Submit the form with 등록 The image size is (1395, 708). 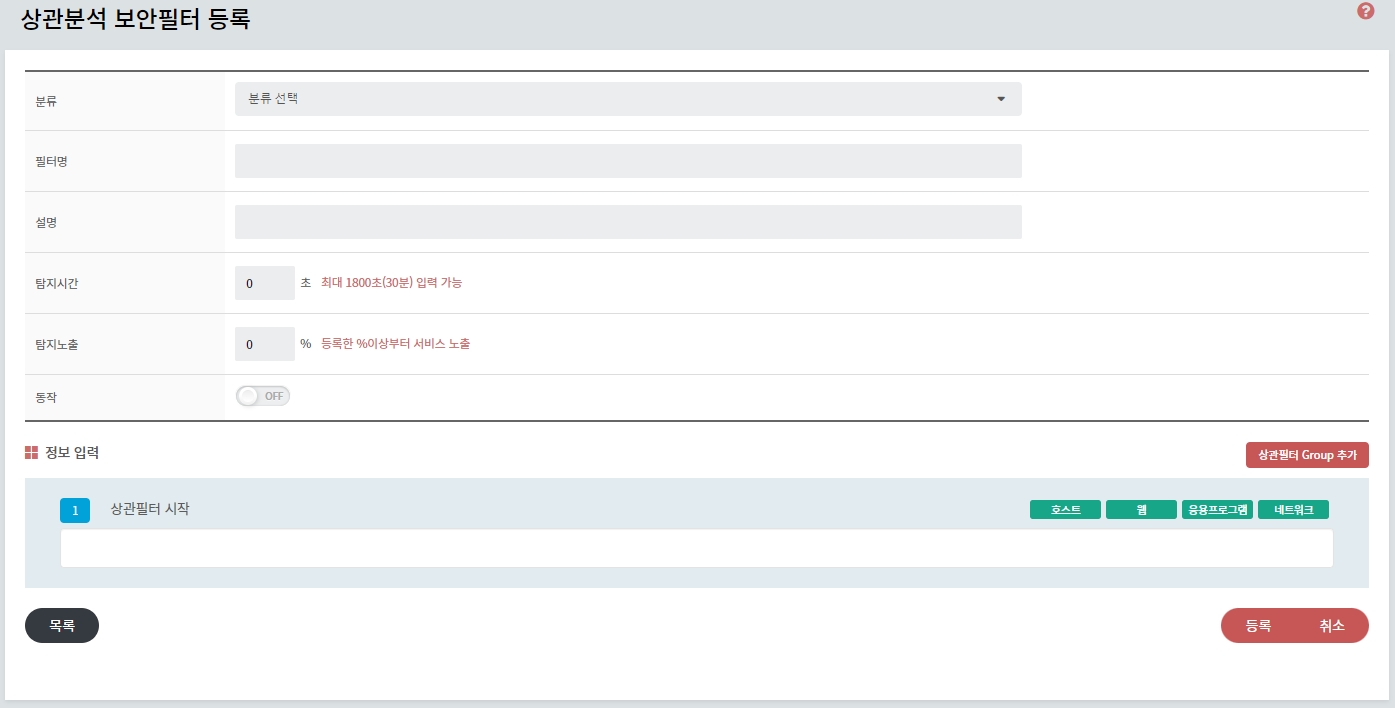[x=1258, y=625]
